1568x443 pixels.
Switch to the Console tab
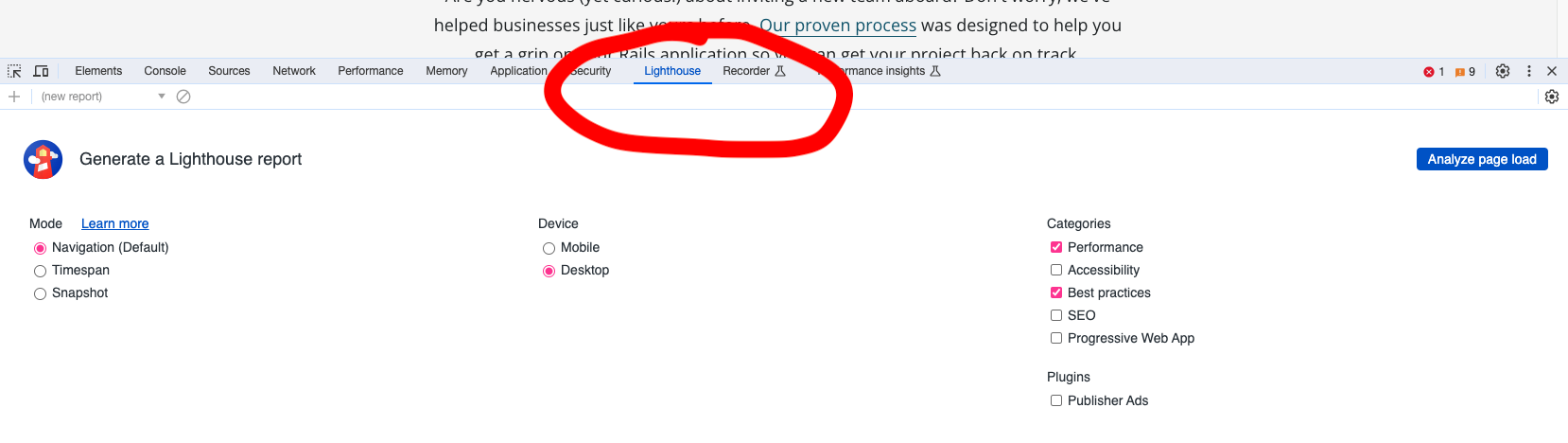click(x=165, y=71)
